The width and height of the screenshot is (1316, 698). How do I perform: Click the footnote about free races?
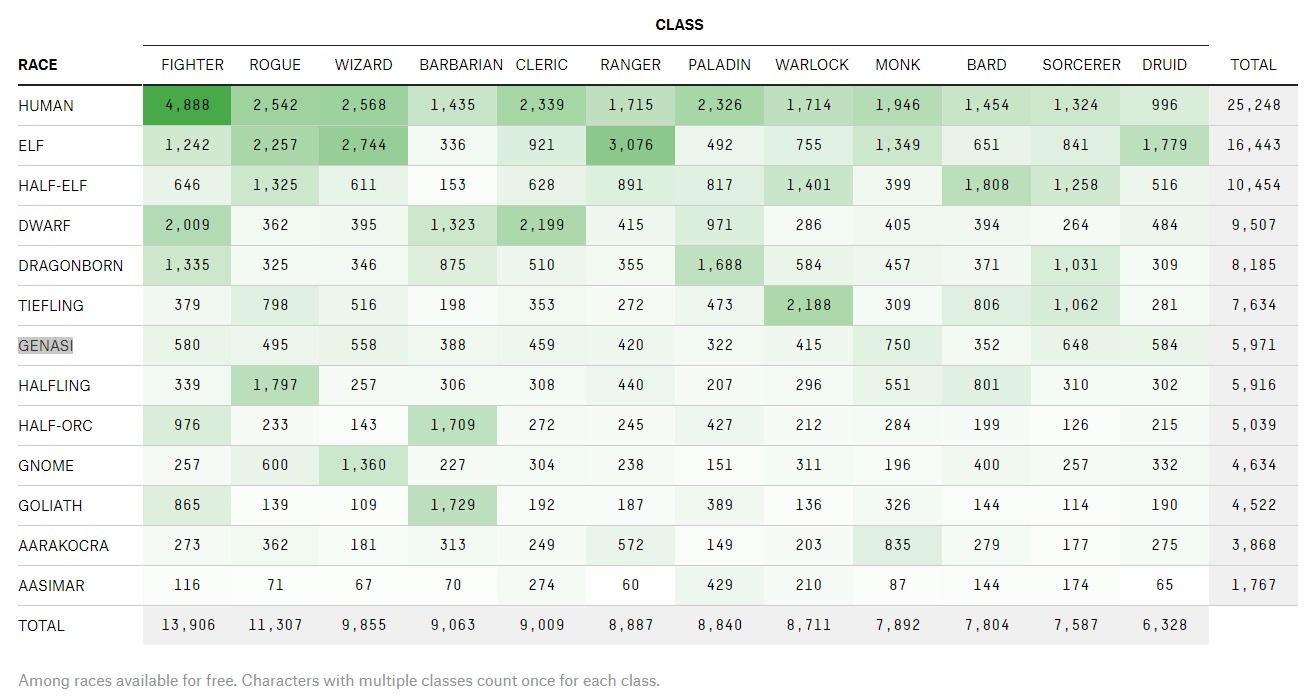point(339,681)
